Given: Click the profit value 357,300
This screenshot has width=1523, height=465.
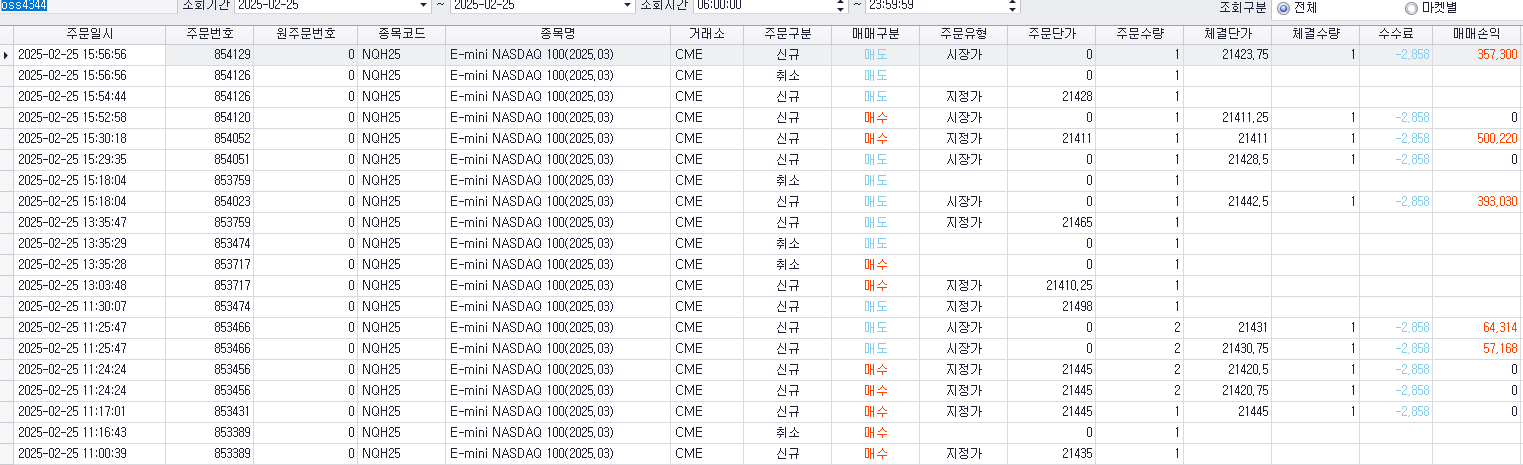Looking at the screenshot, I should (1497, 55).
